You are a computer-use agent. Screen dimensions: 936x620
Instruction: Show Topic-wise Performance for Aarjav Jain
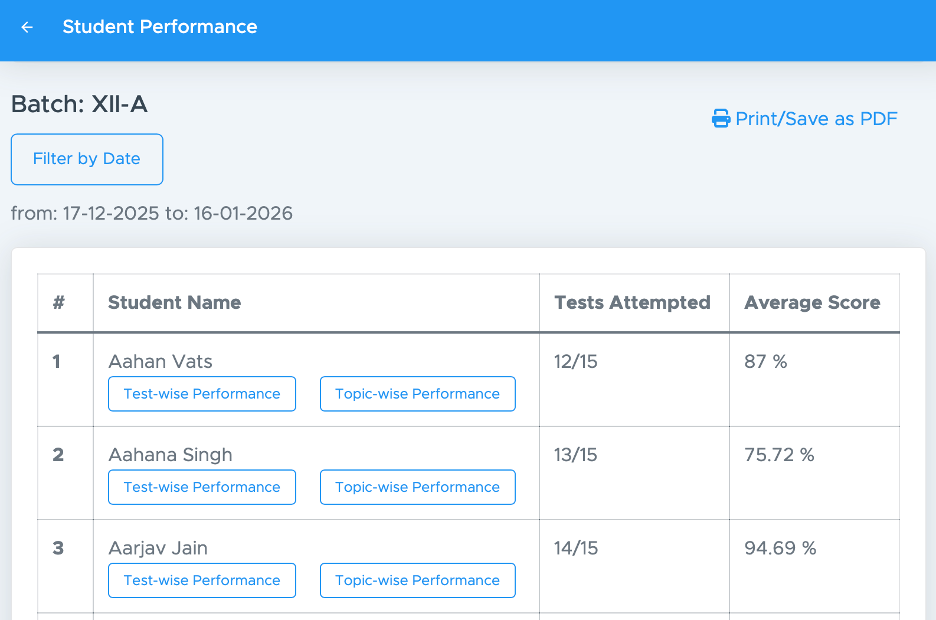[417, 580]
